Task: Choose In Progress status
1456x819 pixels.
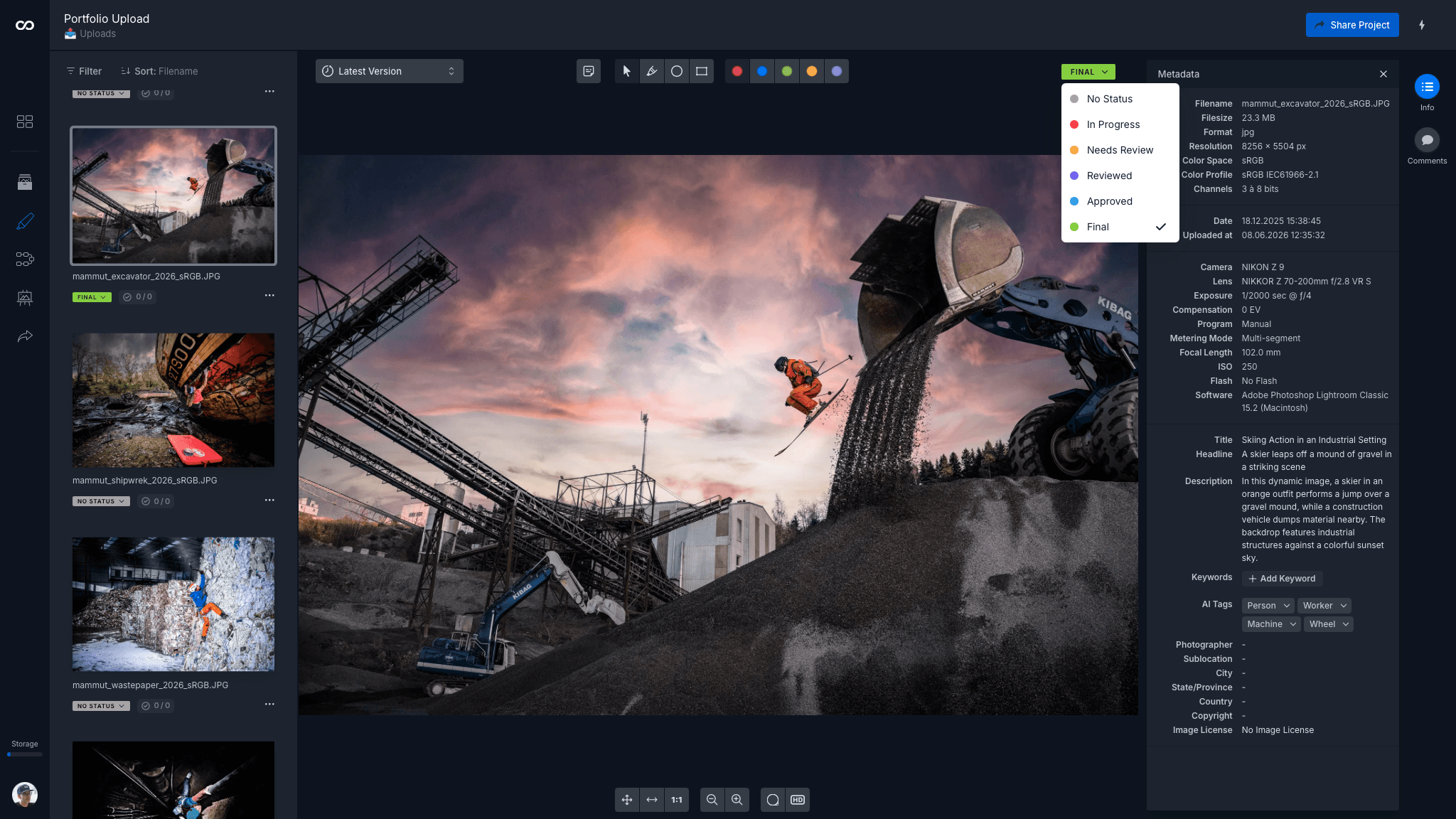Action: tap(1120, 124)
